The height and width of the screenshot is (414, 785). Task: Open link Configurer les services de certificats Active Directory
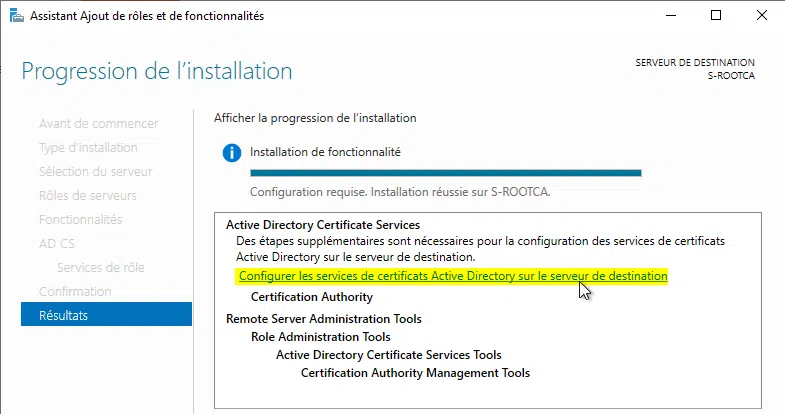pos(453,276)
